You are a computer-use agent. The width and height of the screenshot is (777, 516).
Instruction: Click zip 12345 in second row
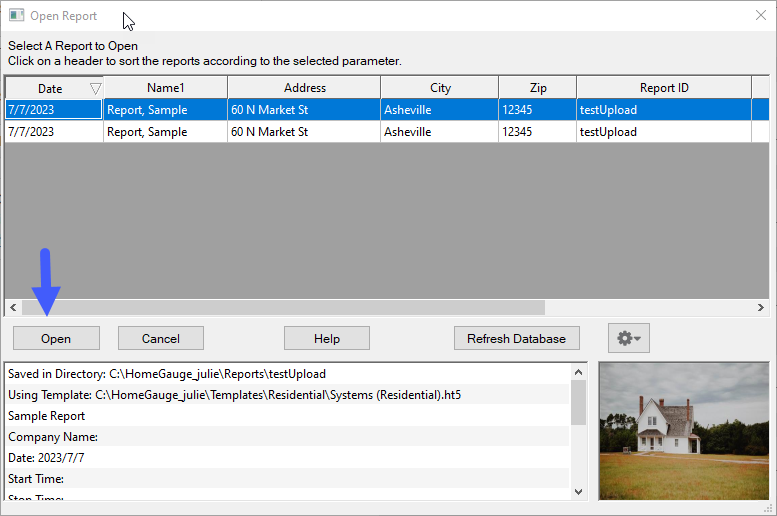[538, 132]
